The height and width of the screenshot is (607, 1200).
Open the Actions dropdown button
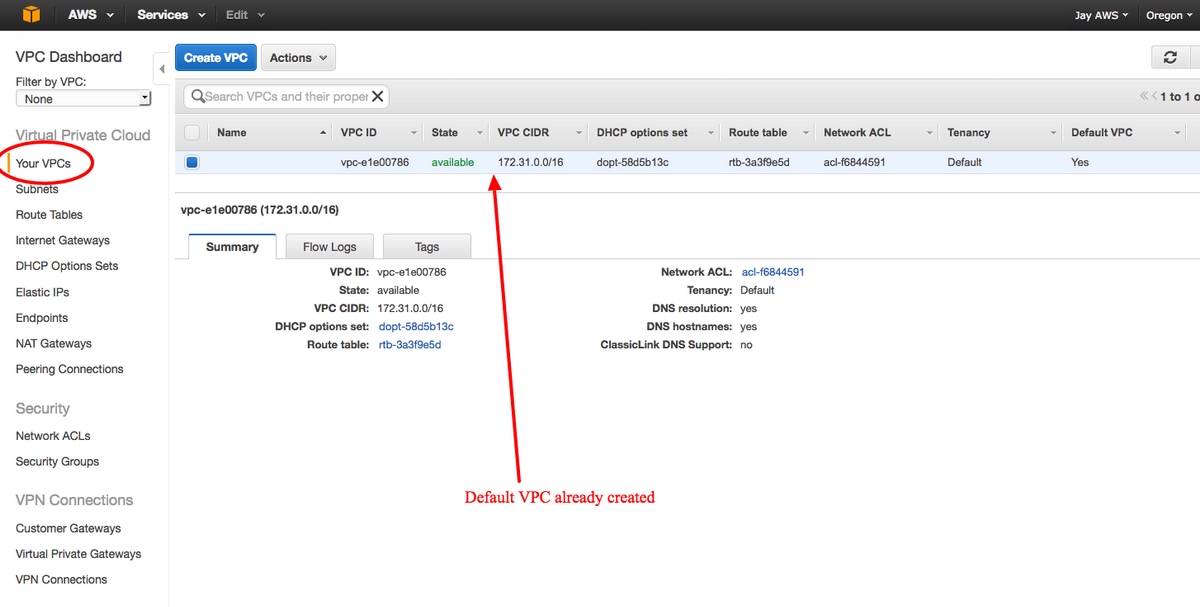[298, 58]
